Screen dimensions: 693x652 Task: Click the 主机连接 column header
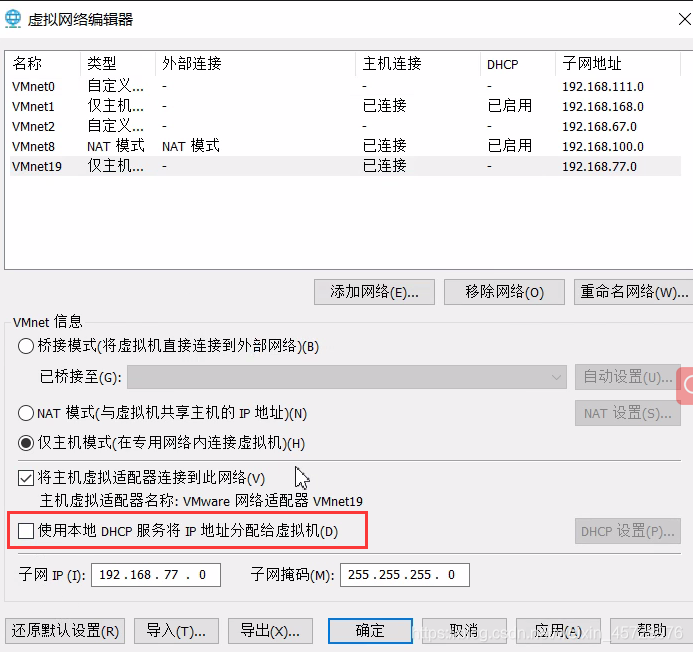click(x=418, y=64)
